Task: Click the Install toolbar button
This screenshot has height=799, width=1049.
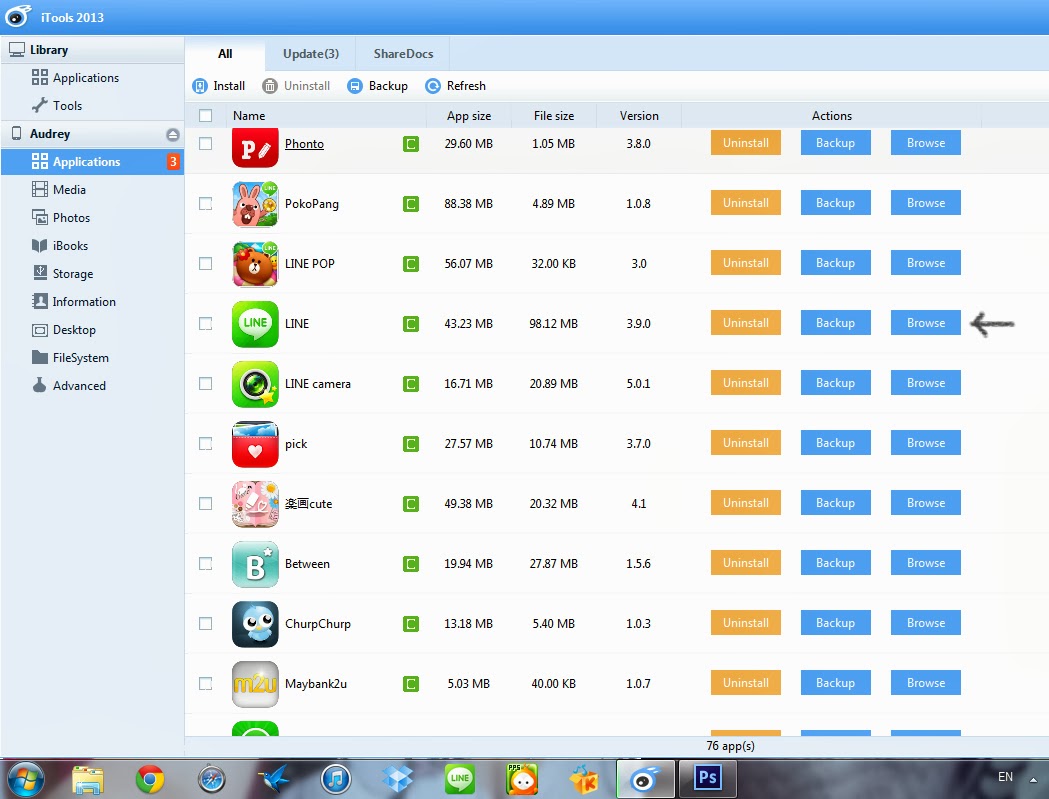Action: point(219,86)
